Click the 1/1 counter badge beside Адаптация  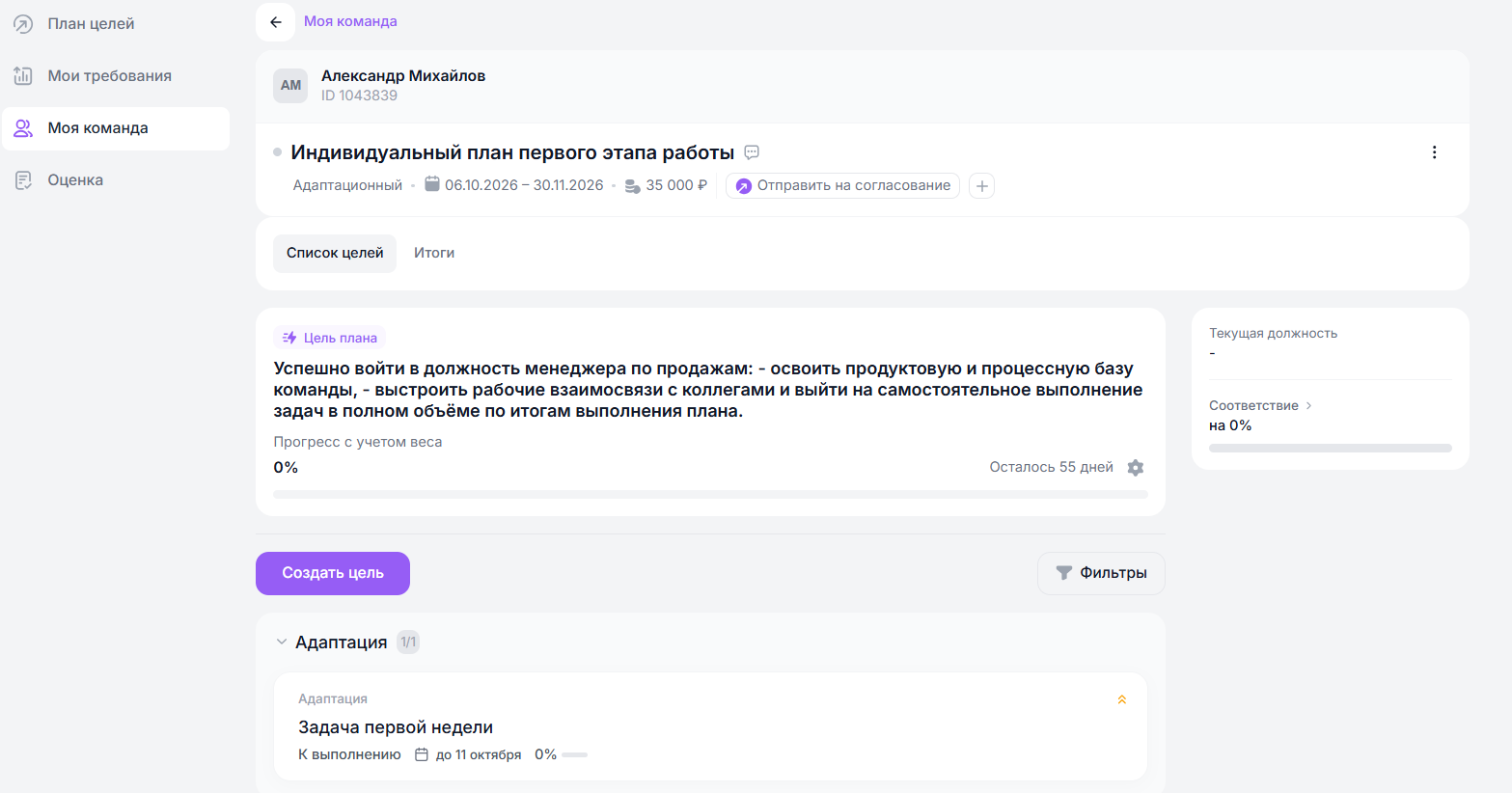408,643
